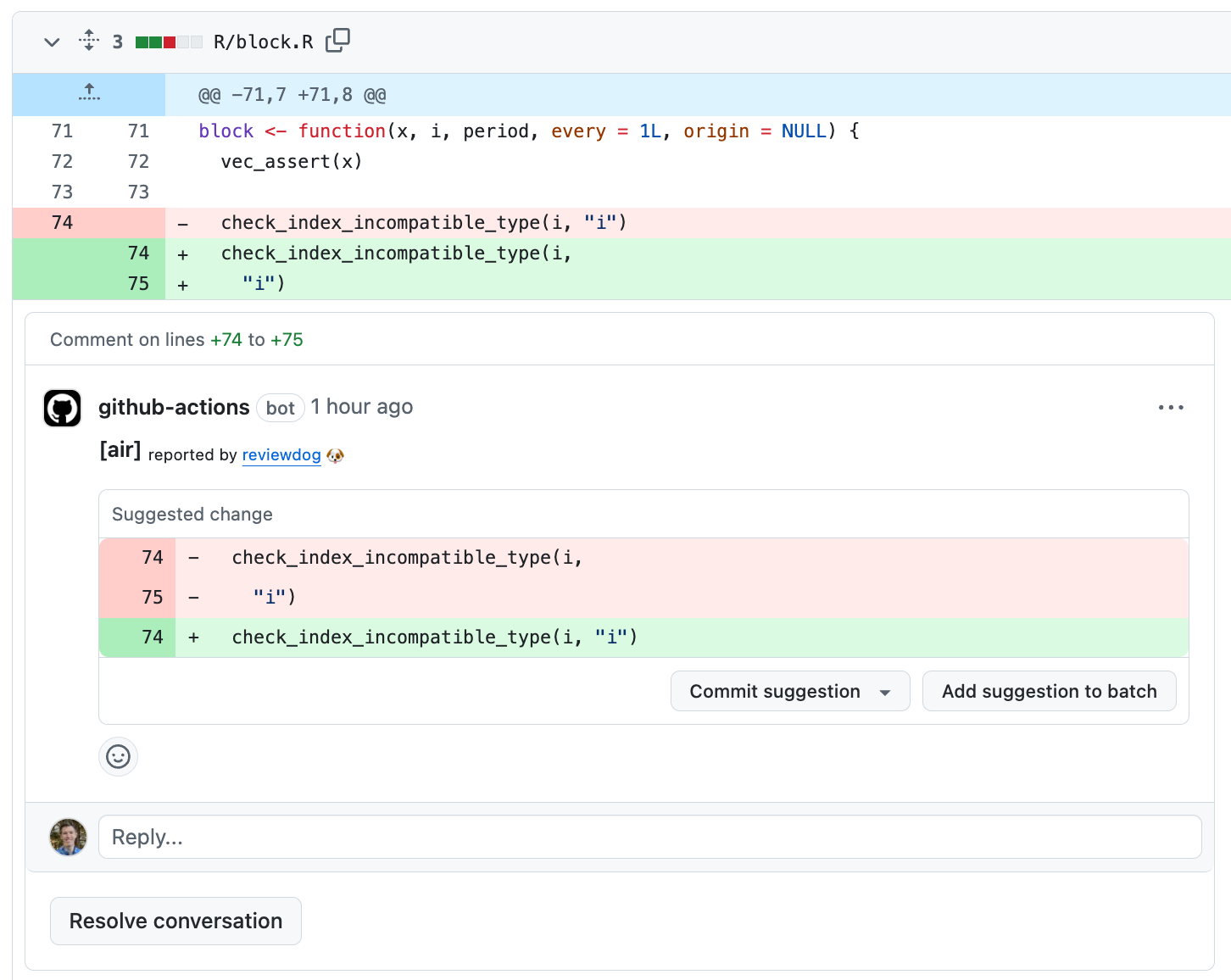Click the github-actions bot avatar
The width and height of the screenshot is (1231, 980).
click(63, 409)
